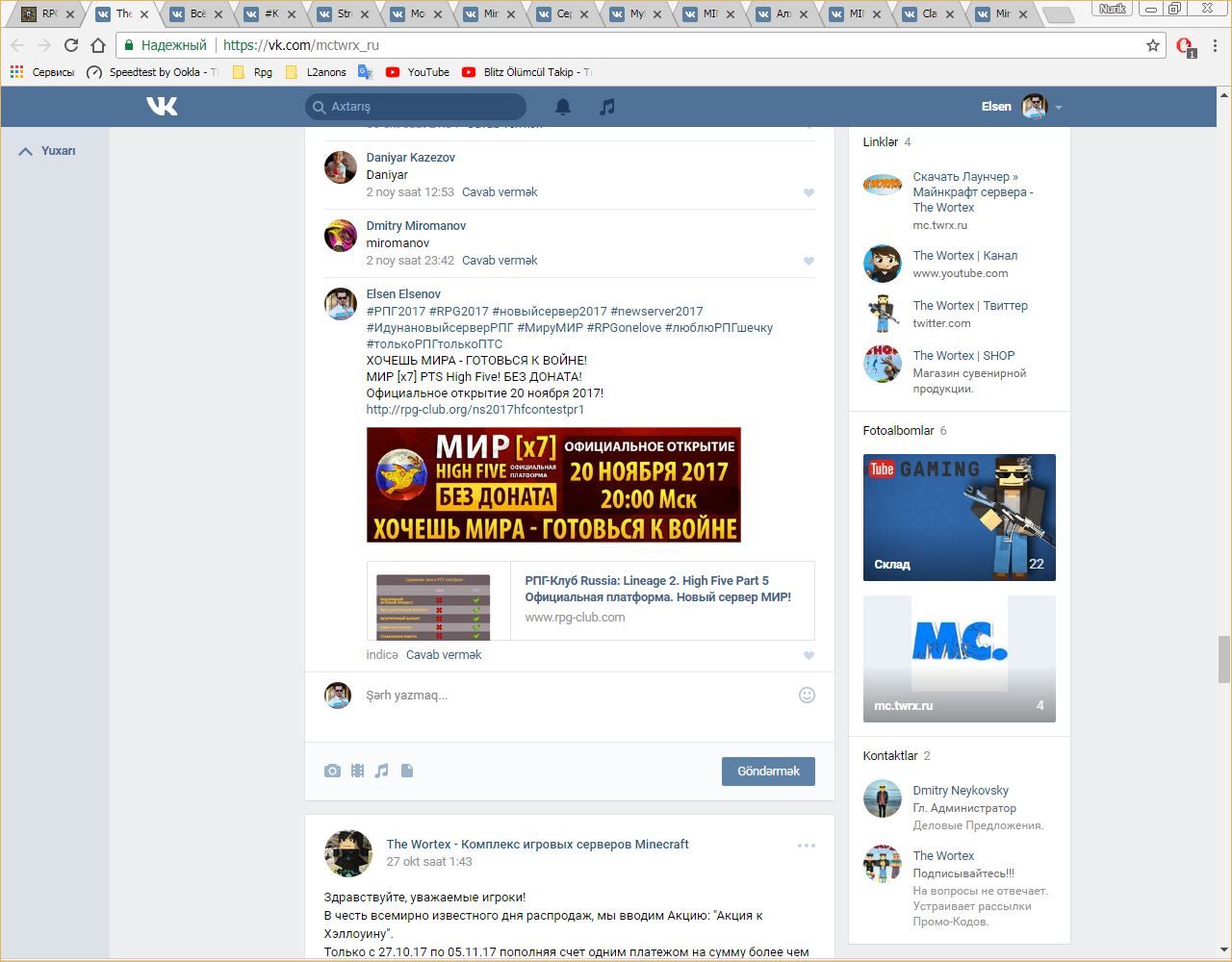The height and width of the screenshot is (962, 1232).
Task: Reply to Daniyar Kazezov with Cavab vermək
Action: point(500,192)
